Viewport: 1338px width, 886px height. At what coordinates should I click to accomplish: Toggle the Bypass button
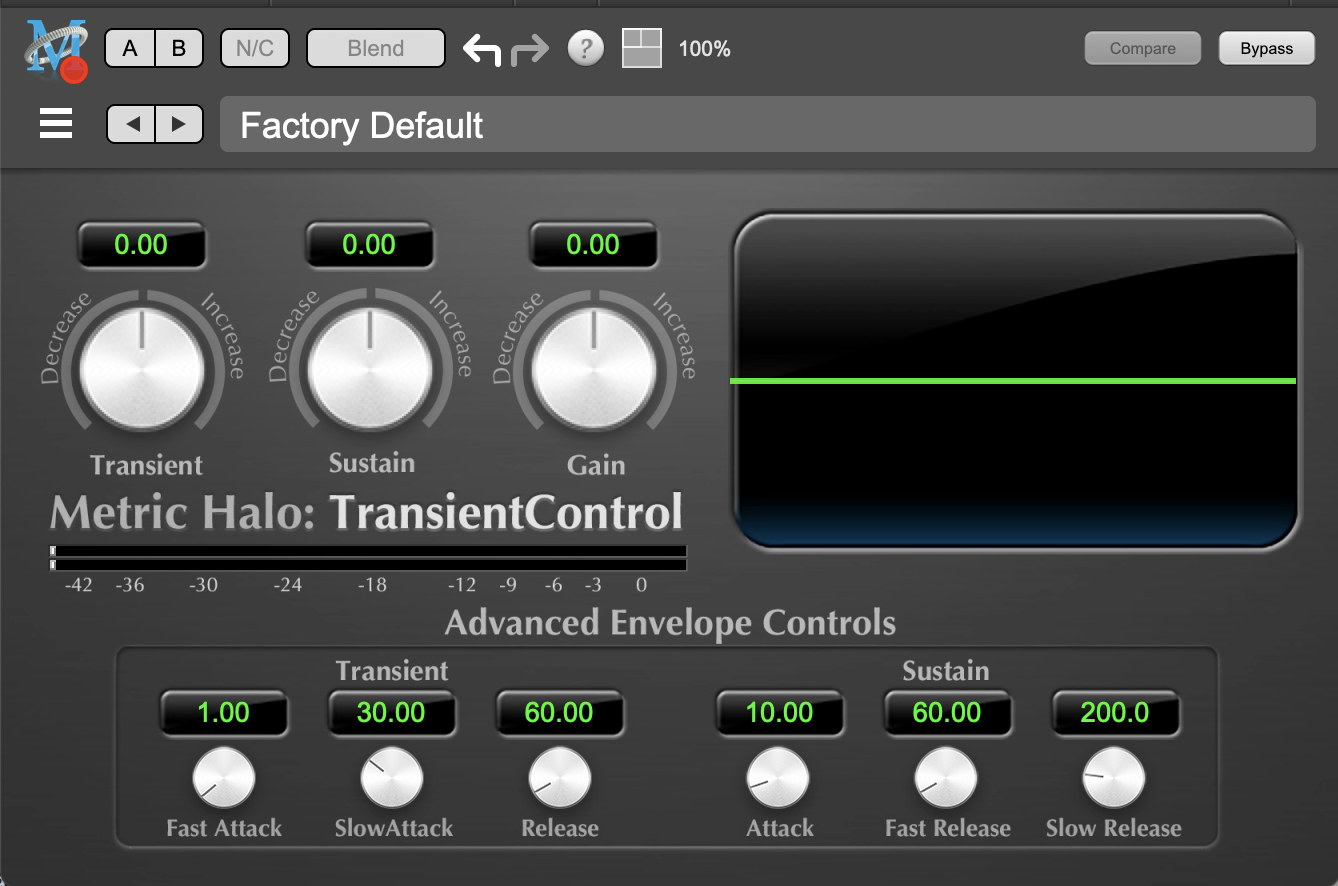(x=1266, y=47)
